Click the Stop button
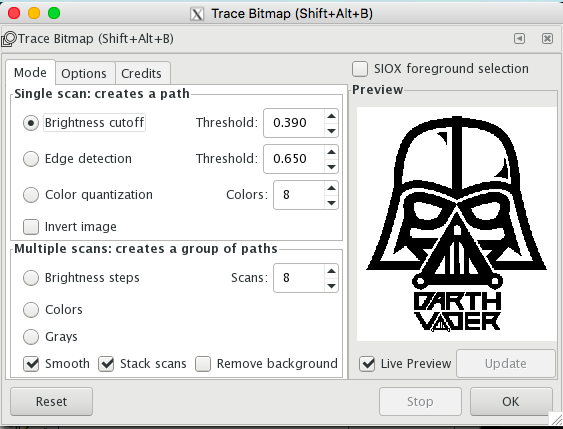Image resolution: width=563 pixels, height=429 pixels. pos(420,401)
